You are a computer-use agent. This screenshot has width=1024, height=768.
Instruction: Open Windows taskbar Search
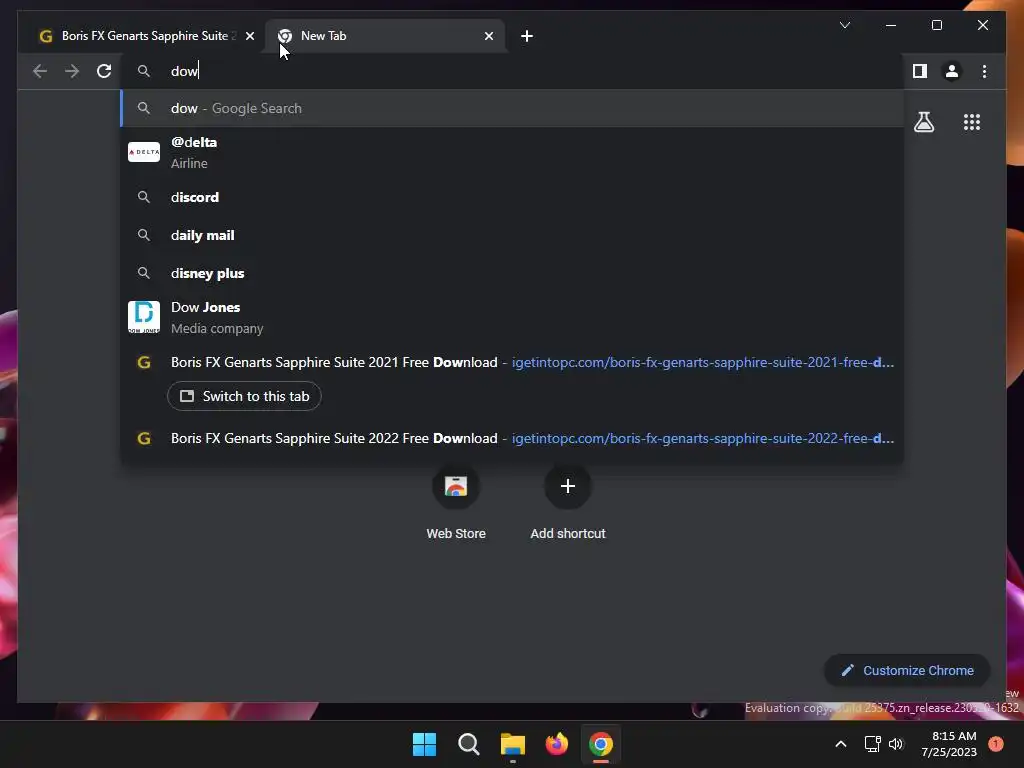point(468,744)
